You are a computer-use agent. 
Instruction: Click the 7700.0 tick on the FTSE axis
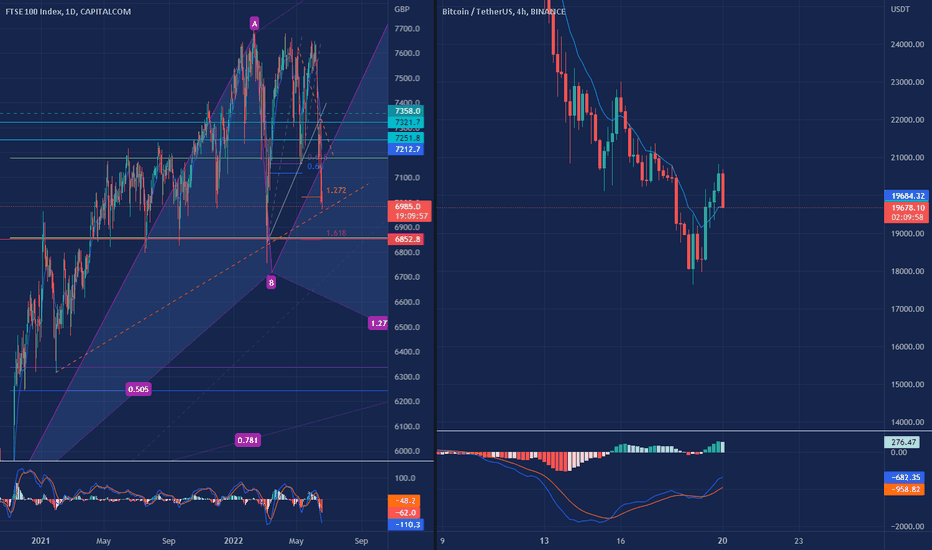407,29
